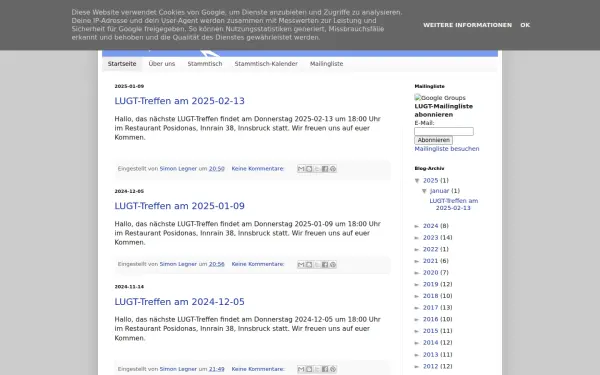This screenshot has height=375, width=600.
Task: Open Keine Kommentare under 2025-02-13 post
Action: click(x=258, y=169)
